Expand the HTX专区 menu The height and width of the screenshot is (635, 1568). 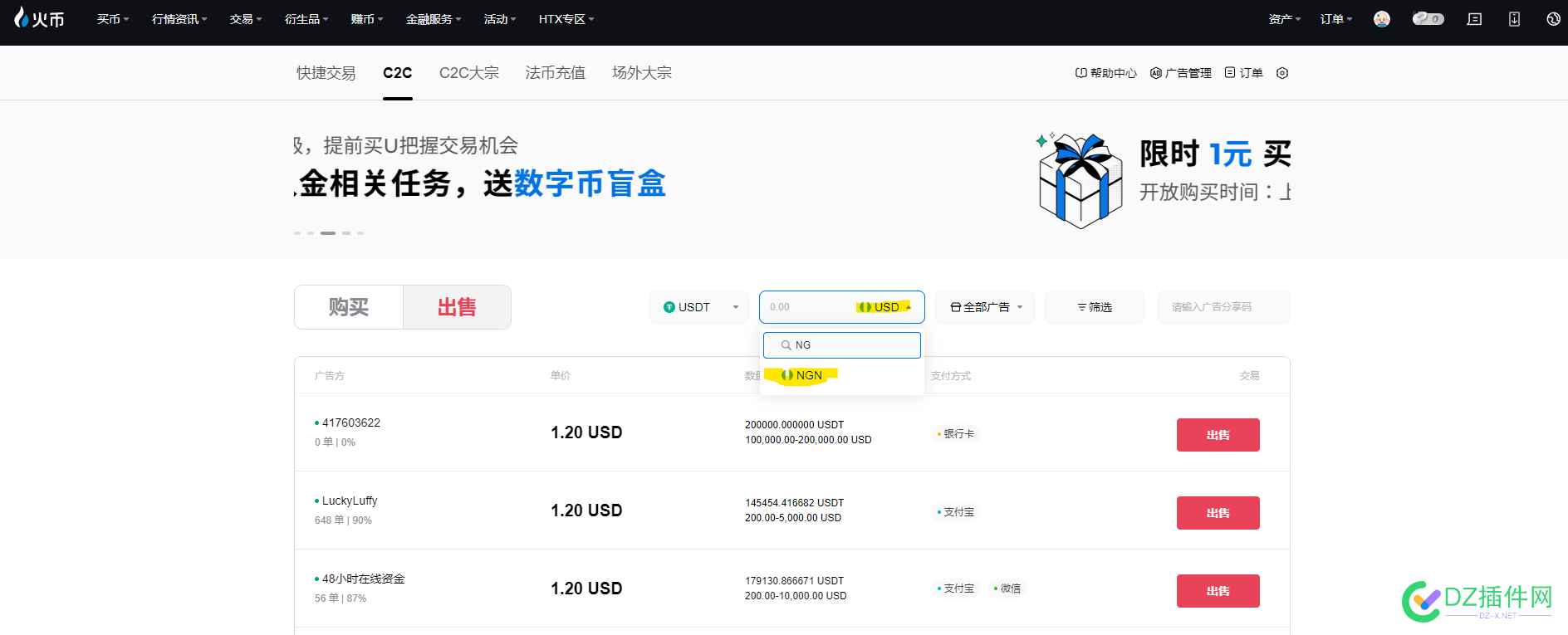click(566, 19)
